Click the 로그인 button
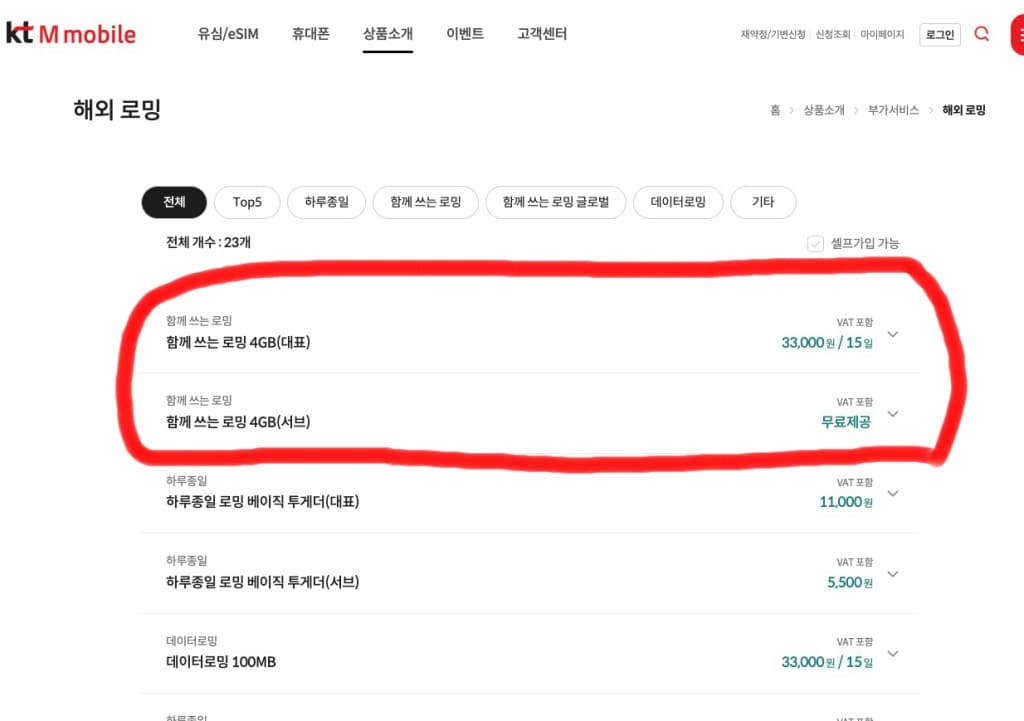 (x=940, y=35)
